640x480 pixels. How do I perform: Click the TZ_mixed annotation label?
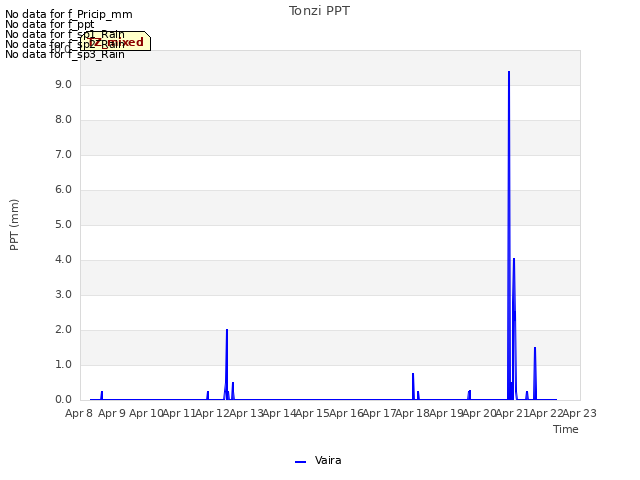116,41
